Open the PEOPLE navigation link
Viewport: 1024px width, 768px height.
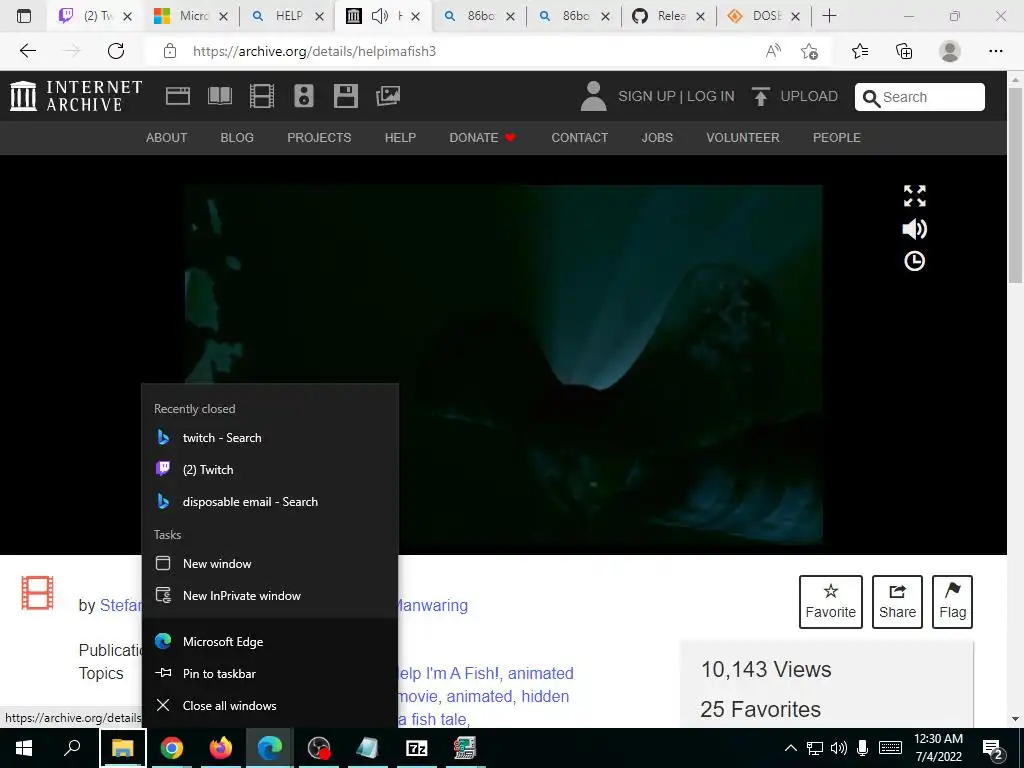click(x=837, y=138)
